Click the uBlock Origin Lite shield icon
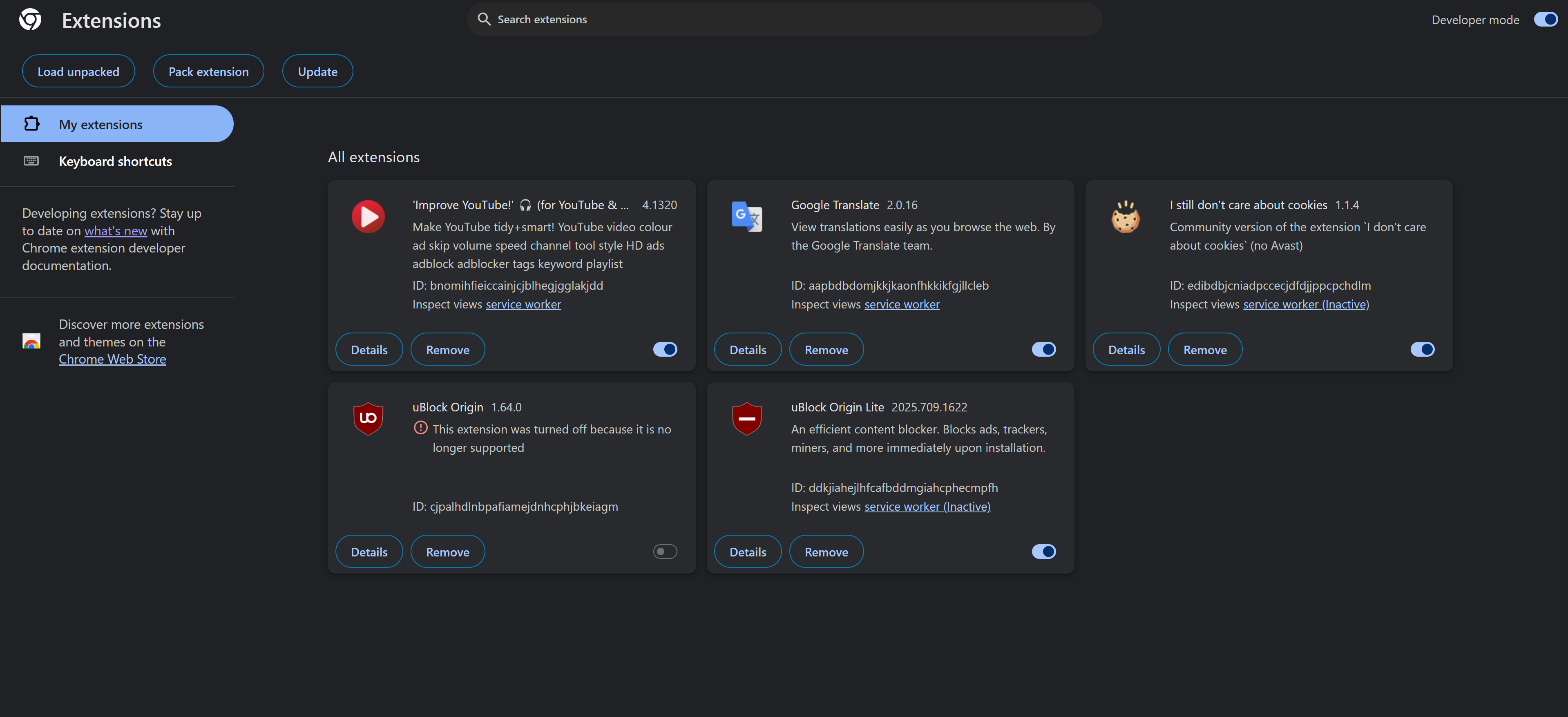The height and width of the screenshot is (717, 1568). 746,418
